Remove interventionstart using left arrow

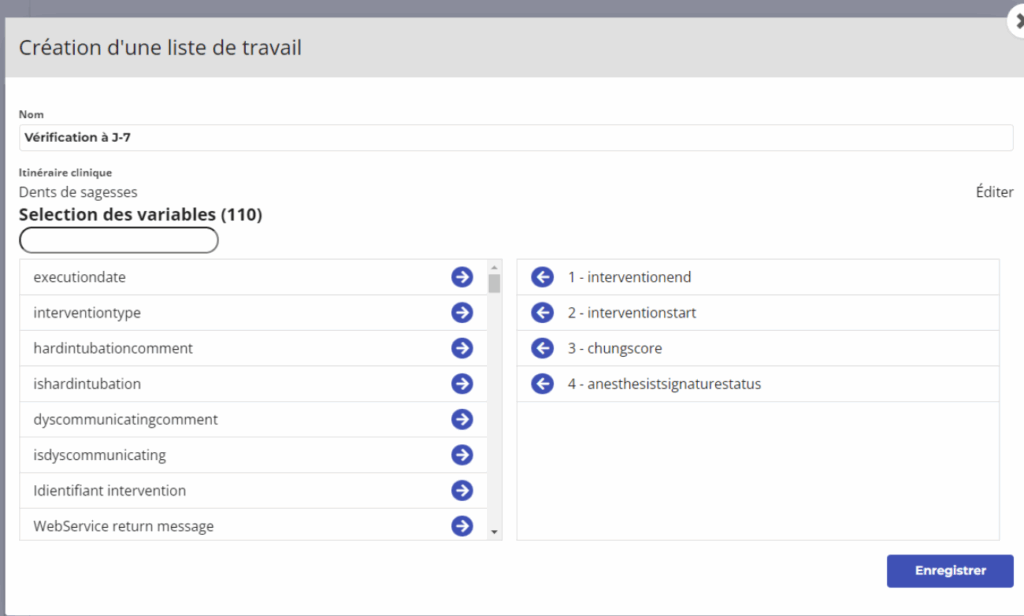click(x=542, y=313)
